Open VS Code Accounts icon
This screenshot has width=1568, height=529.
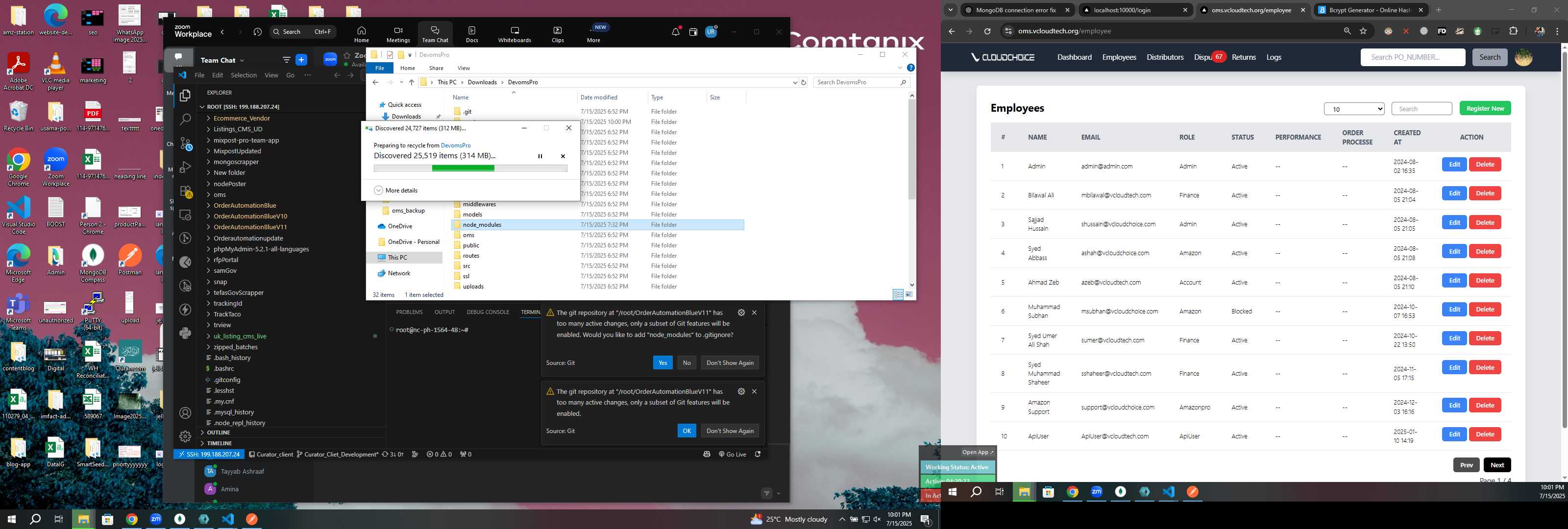pyautogui.click(x=185, y=413)
